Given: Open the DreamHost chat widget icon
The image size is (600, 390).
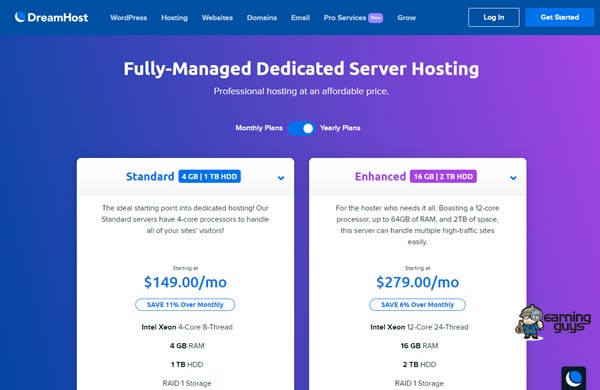Looking at the screenshot, I should tap(574, 378).
